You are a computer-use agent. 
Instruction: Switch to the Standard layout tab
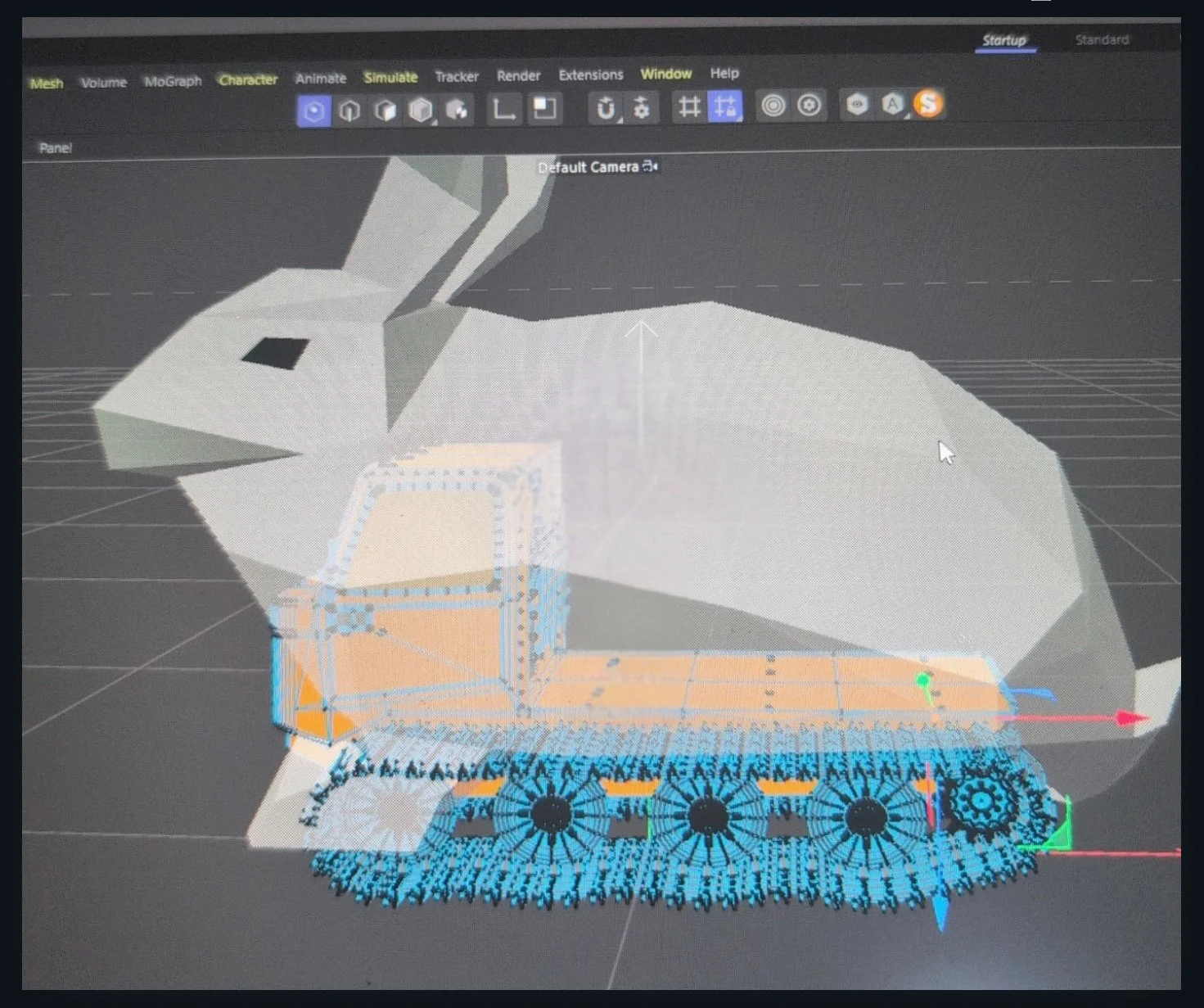click(1101, 39)
